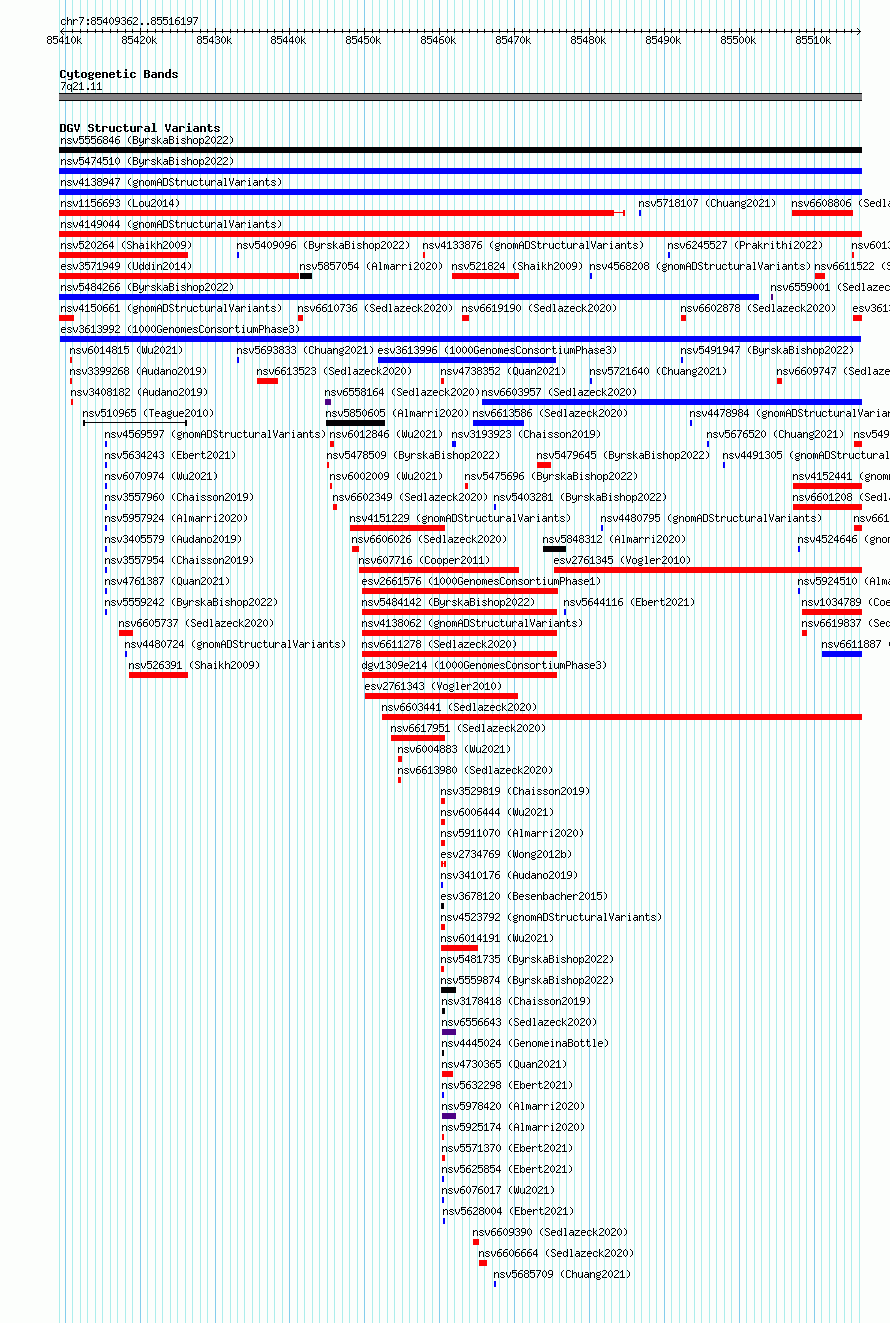Viewport: 890px width, 1323px height.
Task: Click nsv510965 Teague2010 label
Action: 148,413
